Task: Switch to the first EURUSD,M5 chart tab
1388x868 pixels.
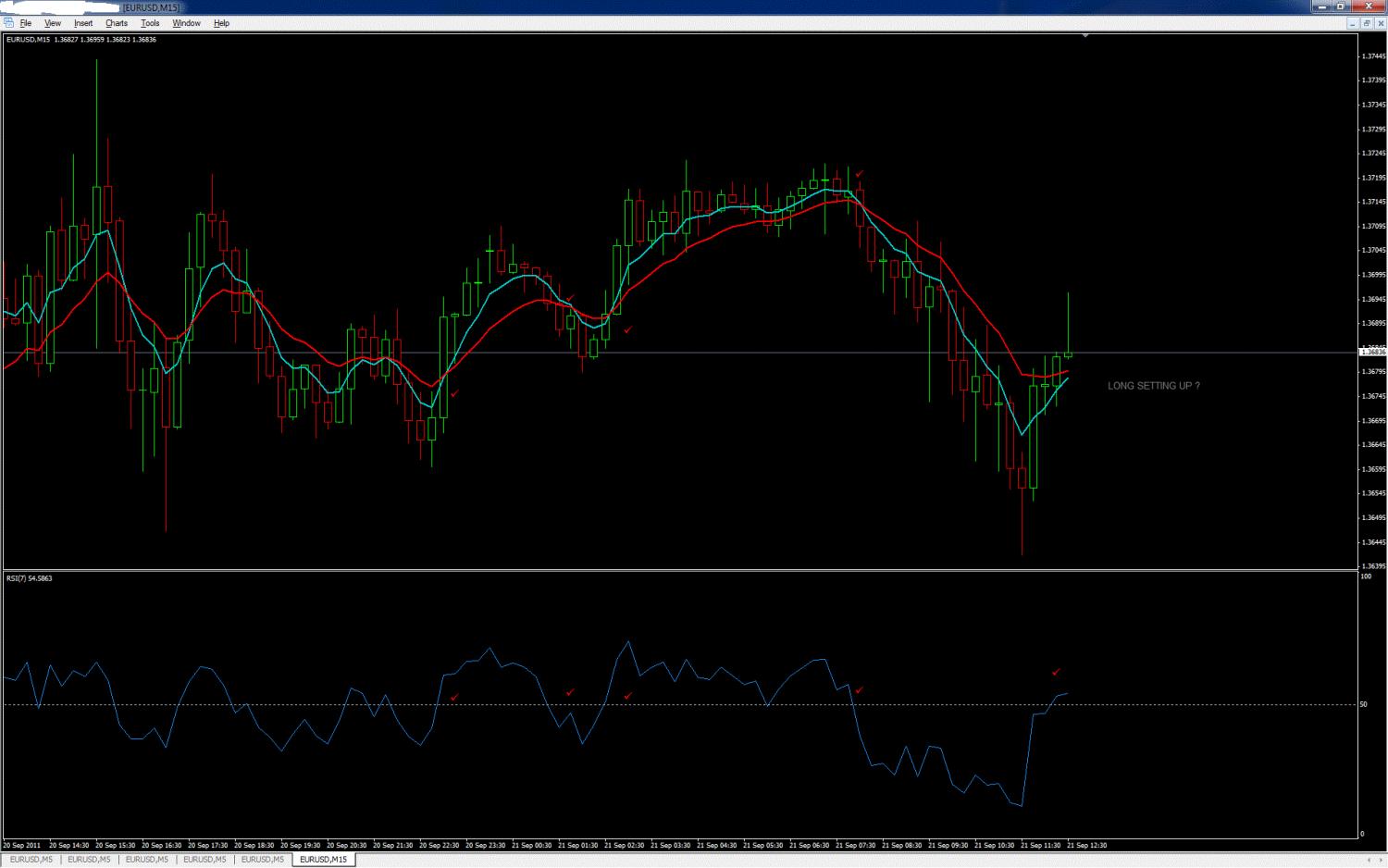Action: (x=31, y=860)
